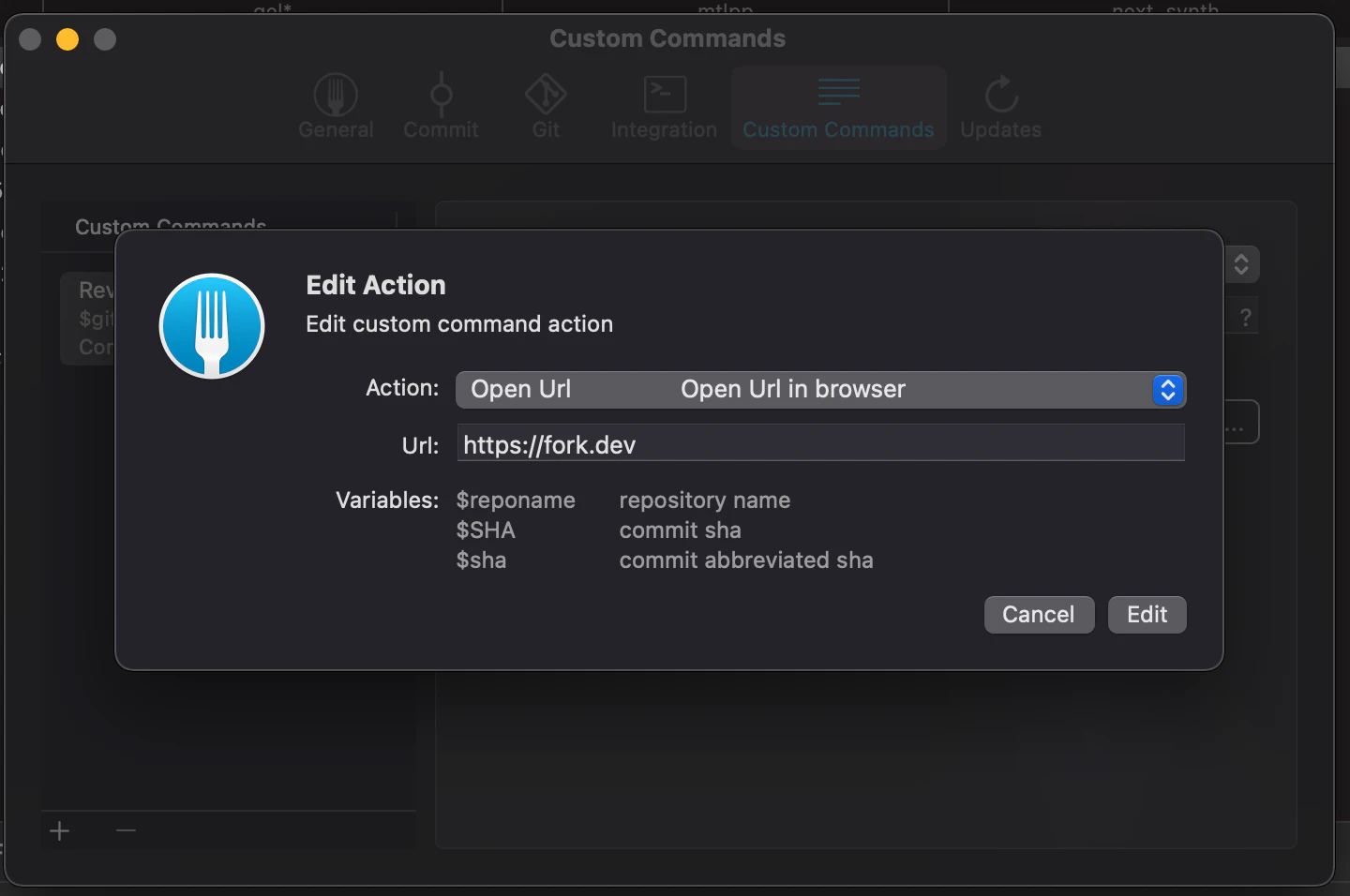Select the Integration preferences tab
The height and width of the screenshot is (896, 1350).
pyautogui.click(x=664, y=107)
